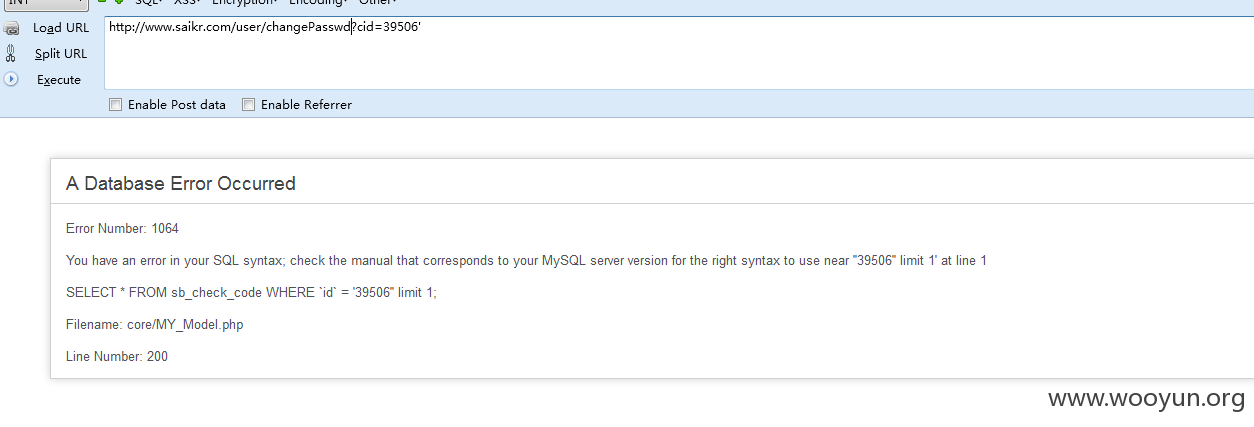Click the Execute text button

[x=59, y=79]
